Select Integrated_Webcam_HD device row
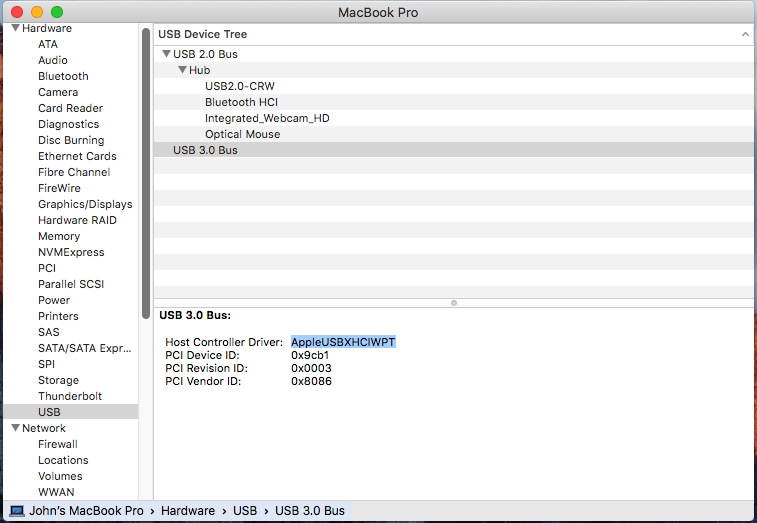Image resolution: width=757 pixels, height=523 pixels. 453,118
